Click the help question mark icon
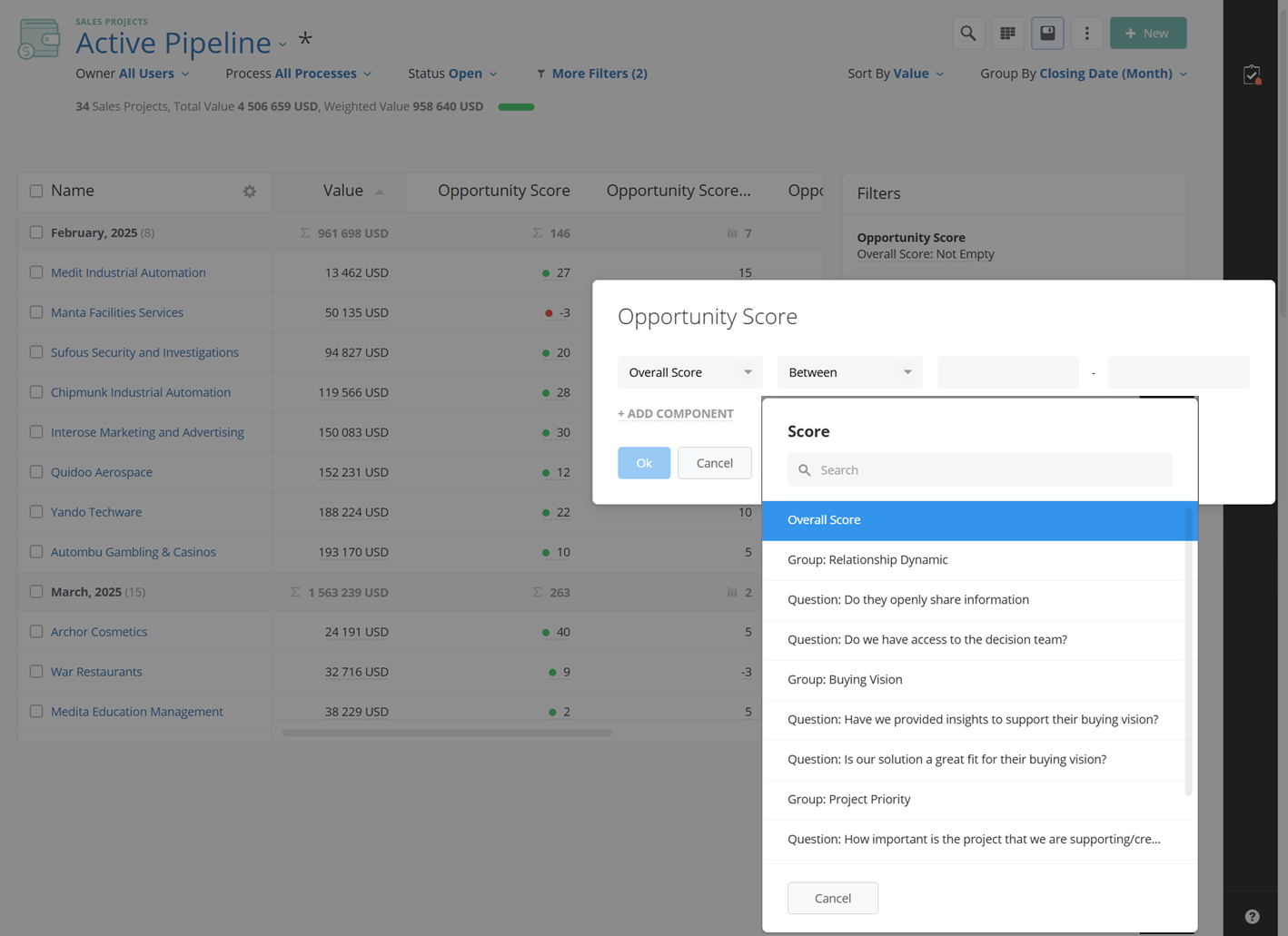 click(x=1252, y=917)
